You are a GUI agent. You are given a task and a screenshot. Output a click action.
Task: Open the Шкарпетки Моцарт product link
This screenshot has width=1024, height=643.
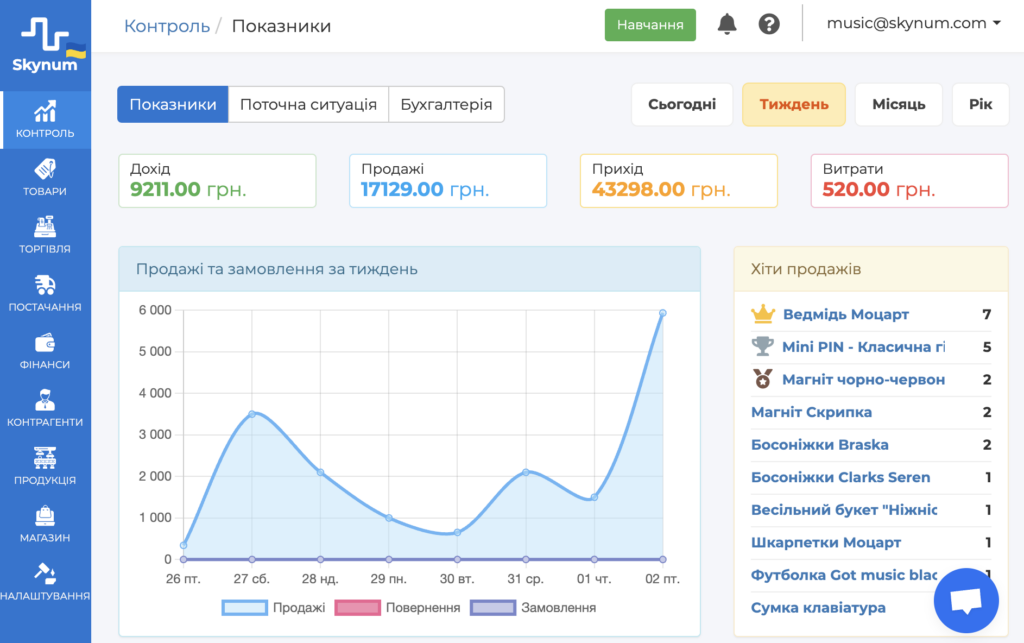coord(825,542)
